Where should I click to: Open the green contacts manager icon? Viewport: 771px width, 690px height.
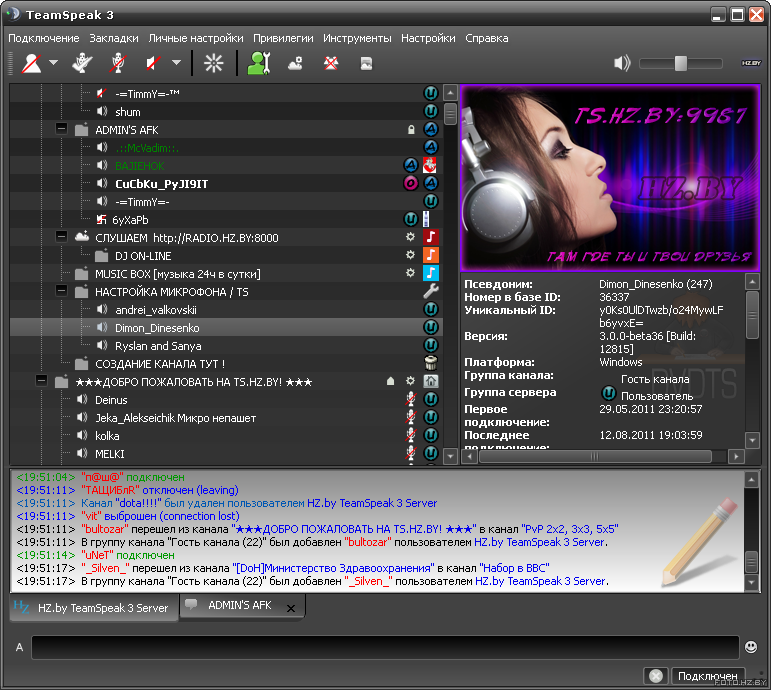pos(259,63)
